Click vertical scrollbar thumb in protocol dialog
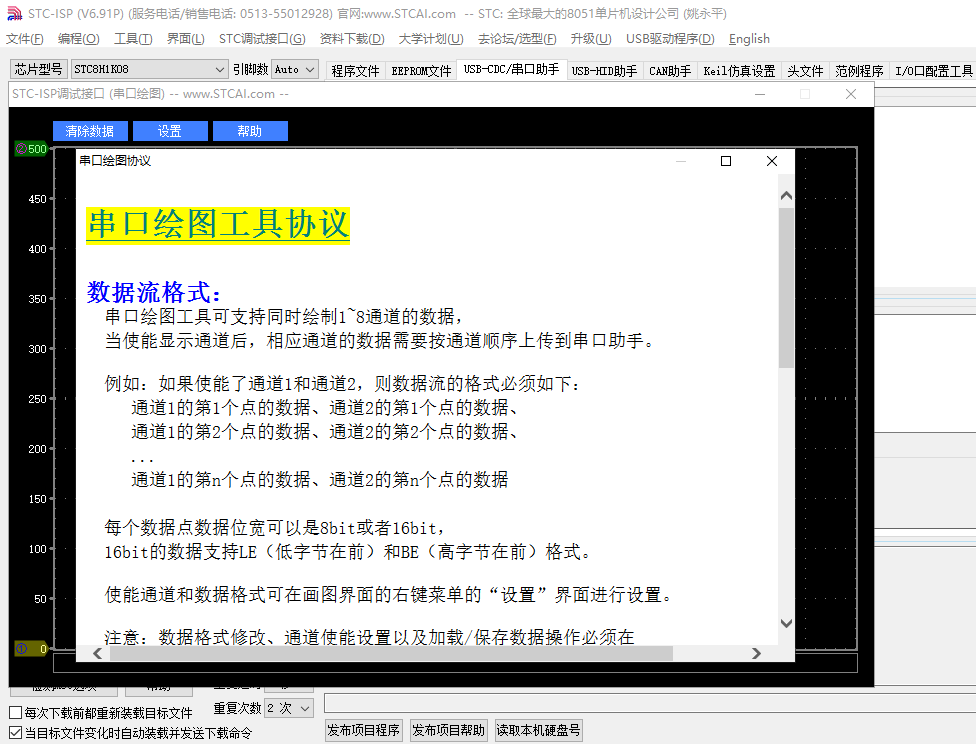 [786, 287]
